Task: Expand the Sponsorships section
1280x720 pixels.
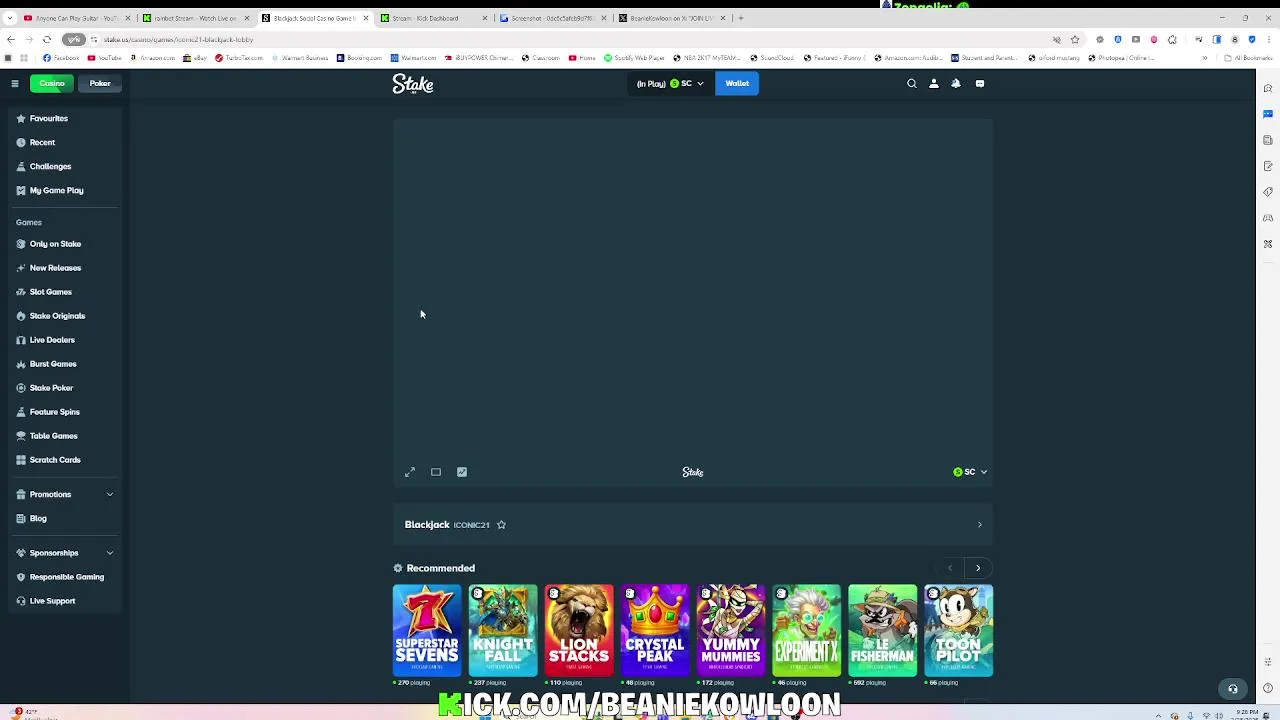Action: (66, 553)
